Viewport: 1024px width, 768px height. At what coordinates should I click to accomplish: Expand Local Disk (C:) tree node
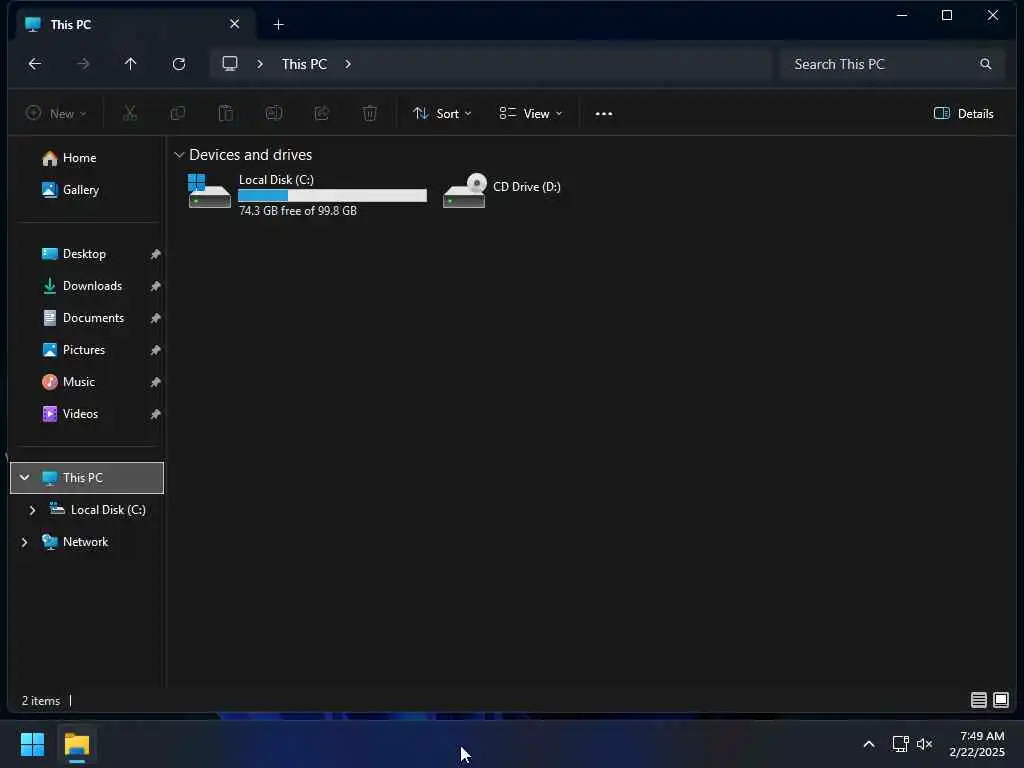(32, 510)
